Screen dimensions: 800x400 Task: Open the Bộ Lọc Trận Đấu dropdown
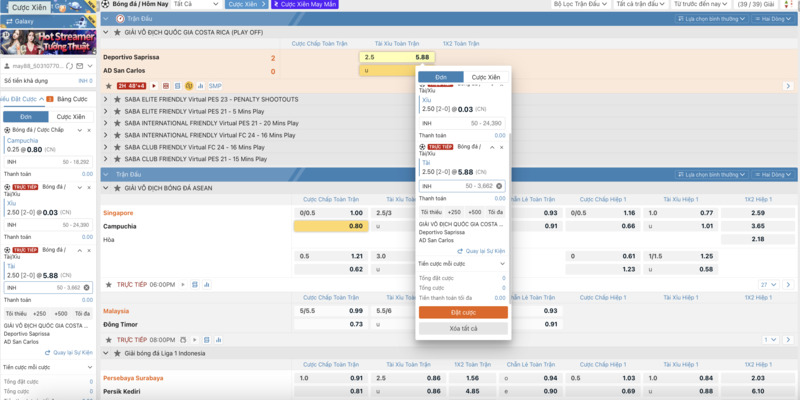click(x=581, y=4)
